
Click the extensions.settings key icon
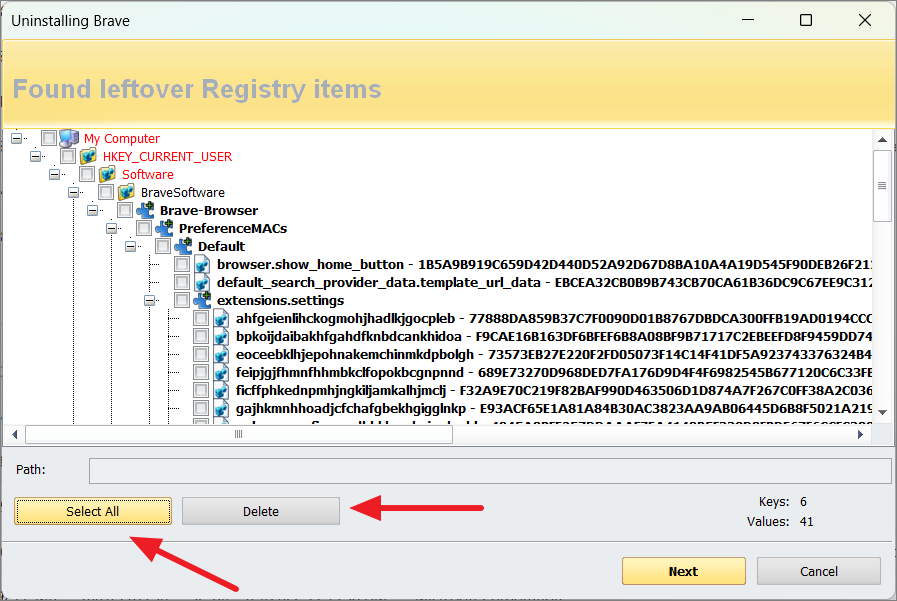(202, 300)
